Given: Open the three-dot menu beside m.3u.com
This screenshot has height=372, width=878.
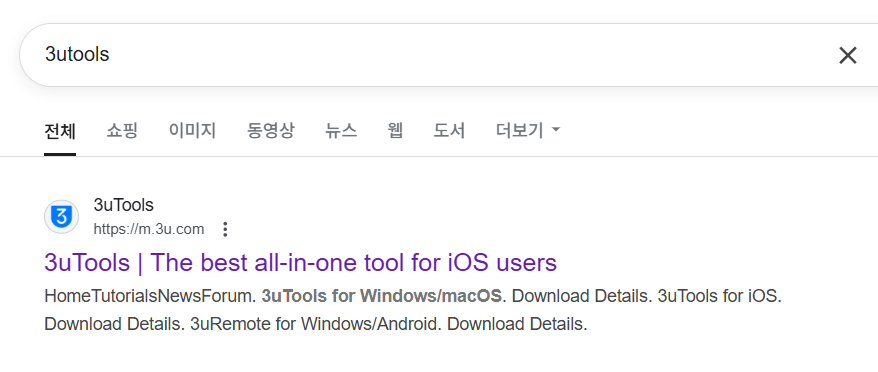Looking at the screenshot, I should click(x=225, y=229).
